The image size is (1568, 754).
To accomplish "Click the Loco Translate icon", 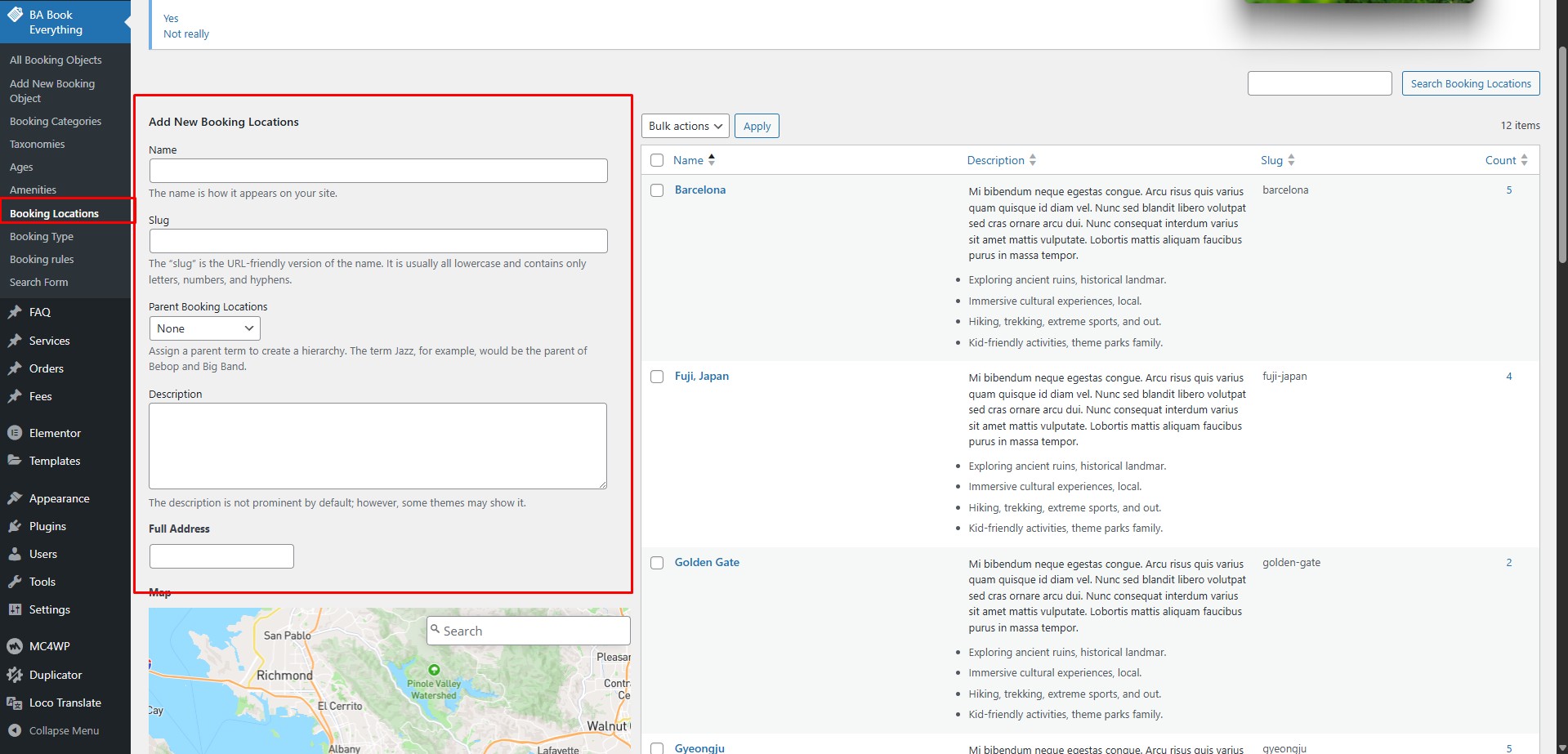I will (15, 703).
